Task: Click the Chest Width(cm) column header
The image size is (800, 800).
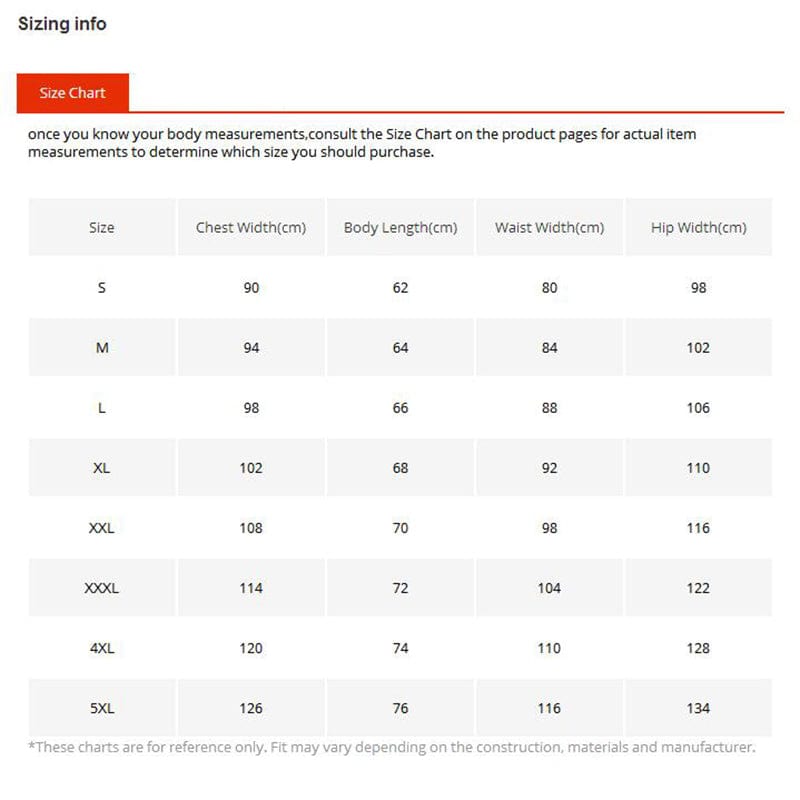Action: (251, 227)
